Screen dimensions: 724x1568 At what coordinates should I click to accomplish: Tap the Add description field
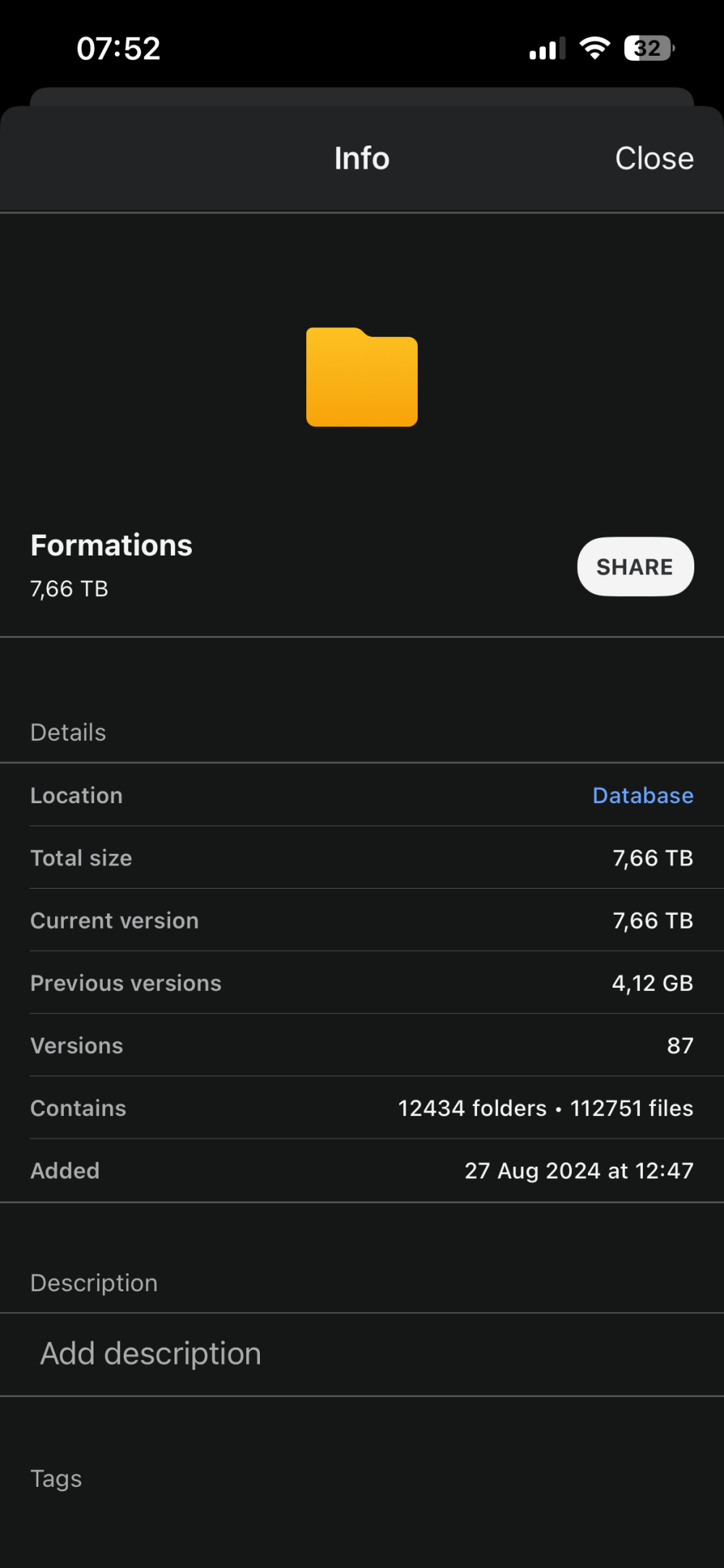coord(151,1354)
